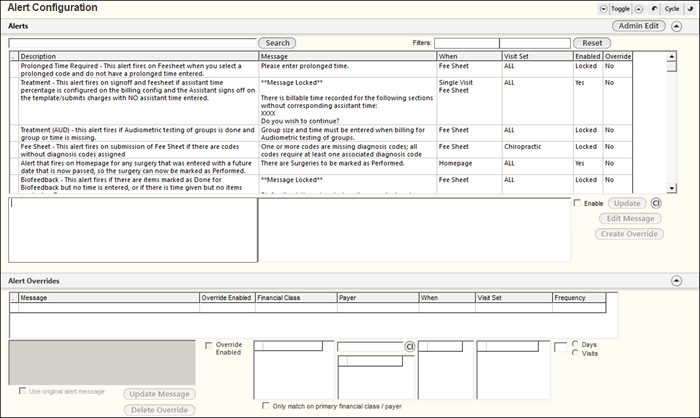Click the second Filters input box
Image resolution: width=700 pixels, height=418 pixels.
point(535,43)
